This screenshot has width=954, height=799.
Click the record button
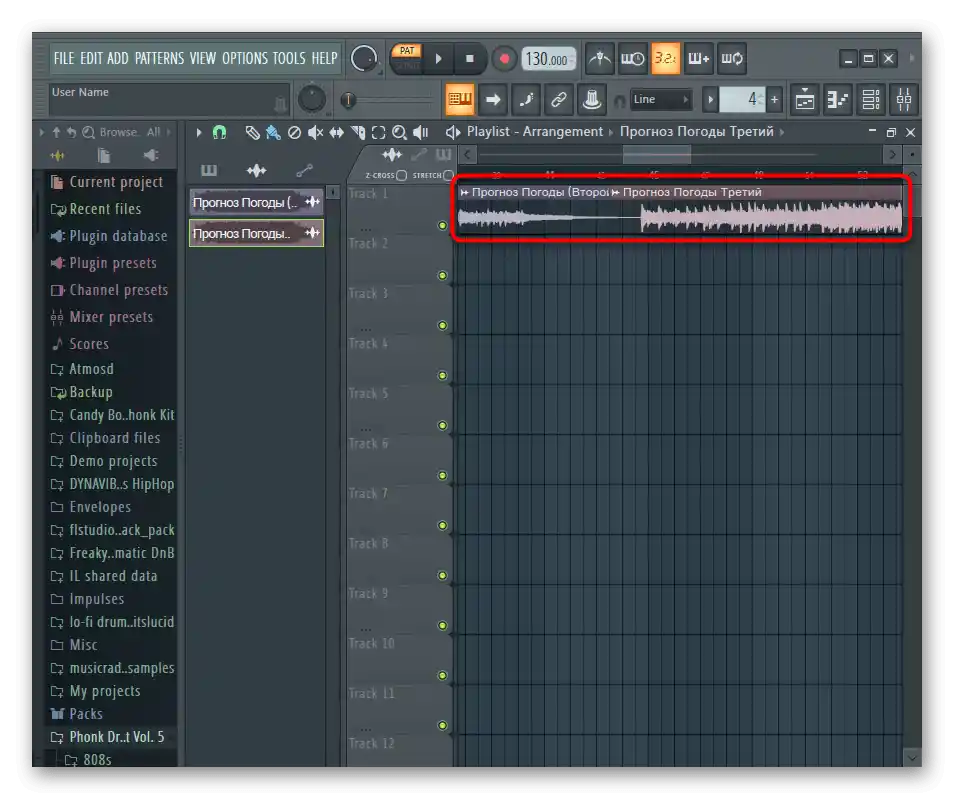504,59
